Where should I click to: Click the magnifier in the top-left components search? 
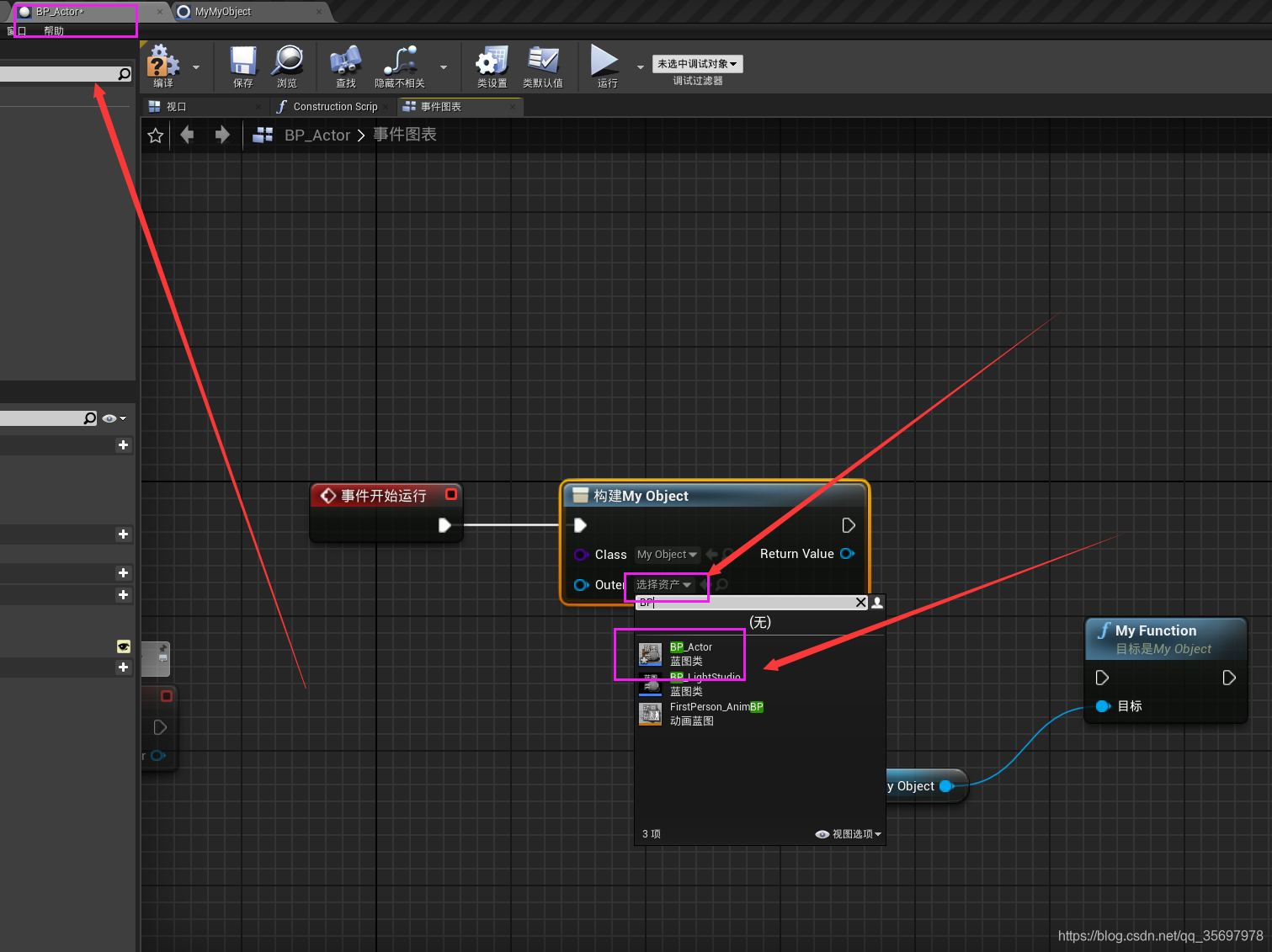coord(125,74)
